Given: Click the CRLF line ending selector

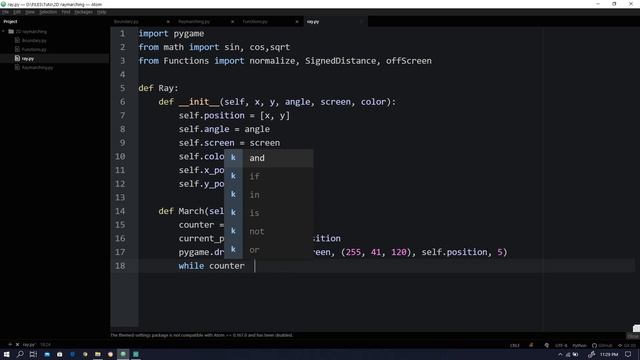Looking at the screenshot, I should pos(514,345).
